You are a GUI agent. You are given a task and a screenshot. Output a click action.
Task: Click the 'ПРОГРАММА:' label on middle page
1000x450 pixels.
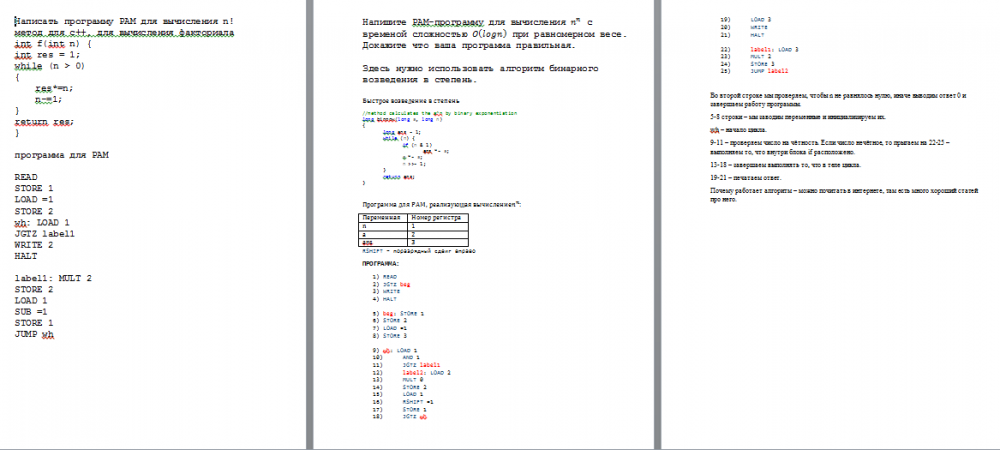coord(380,263)
